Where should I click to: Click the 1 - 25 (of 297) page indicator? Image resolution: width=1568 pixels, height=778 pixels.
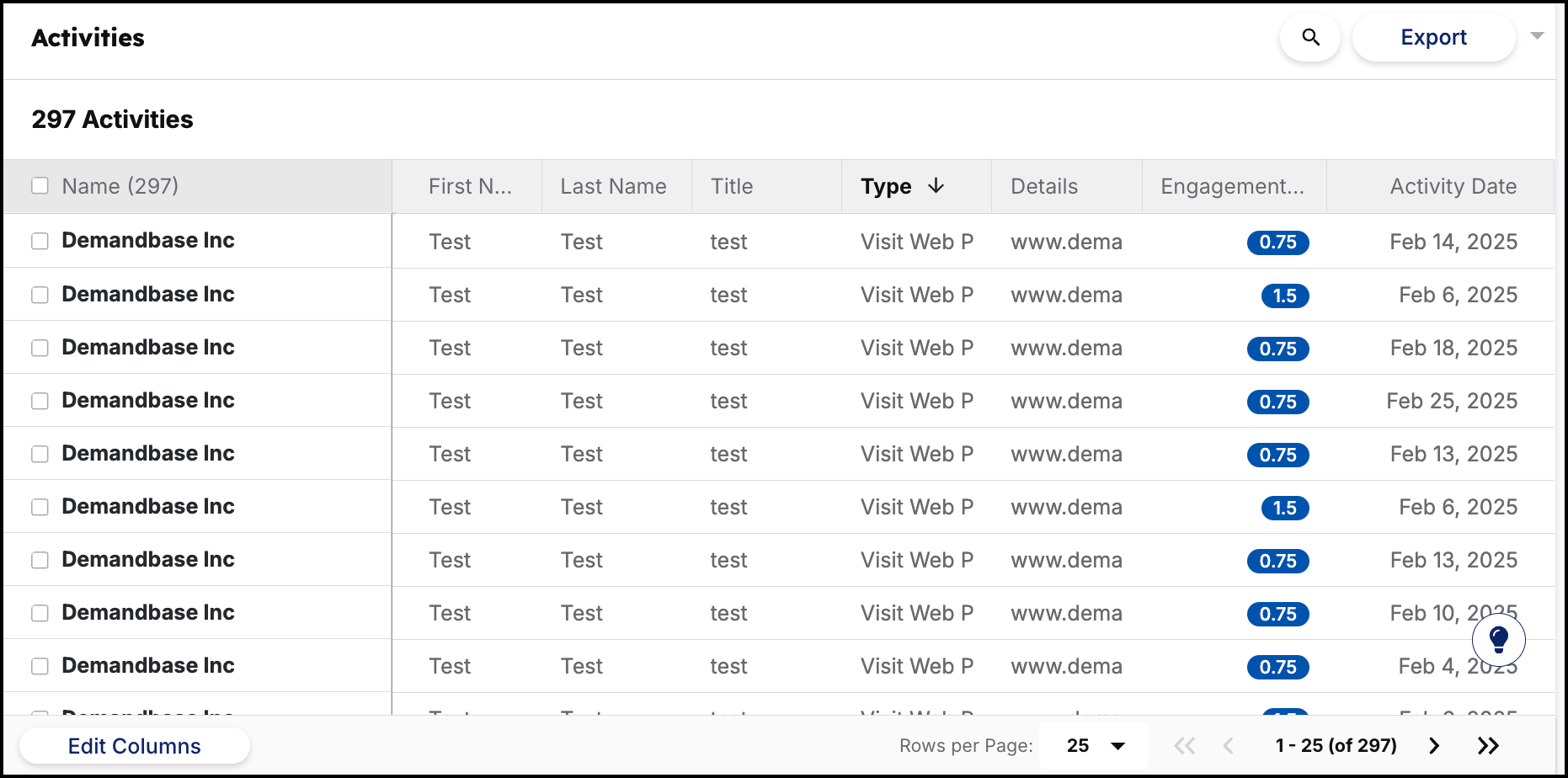(1336, 745)
